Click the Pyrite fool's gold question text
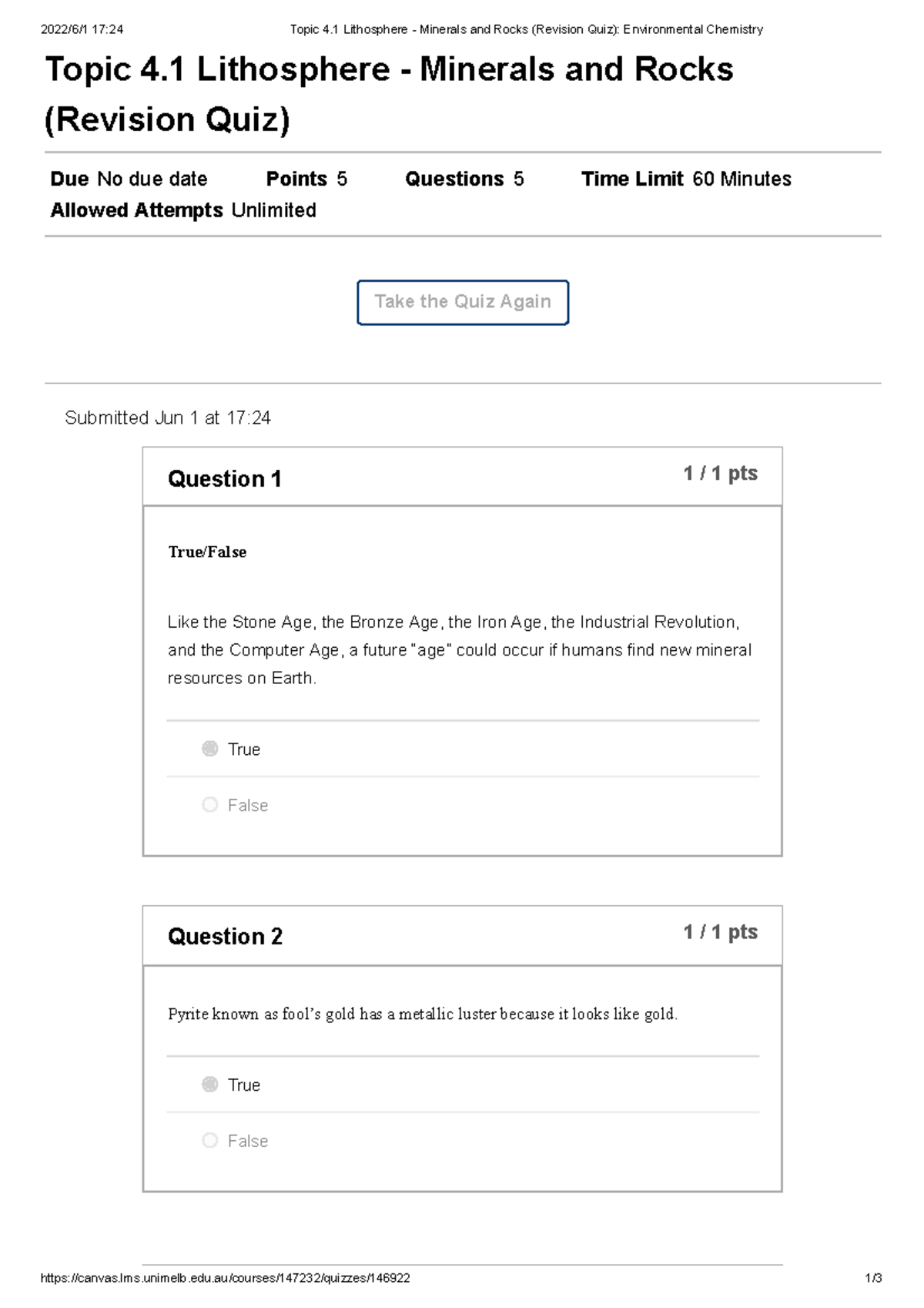Image resolution: width=924 pixels, height=1308 pixels. 423,1015
